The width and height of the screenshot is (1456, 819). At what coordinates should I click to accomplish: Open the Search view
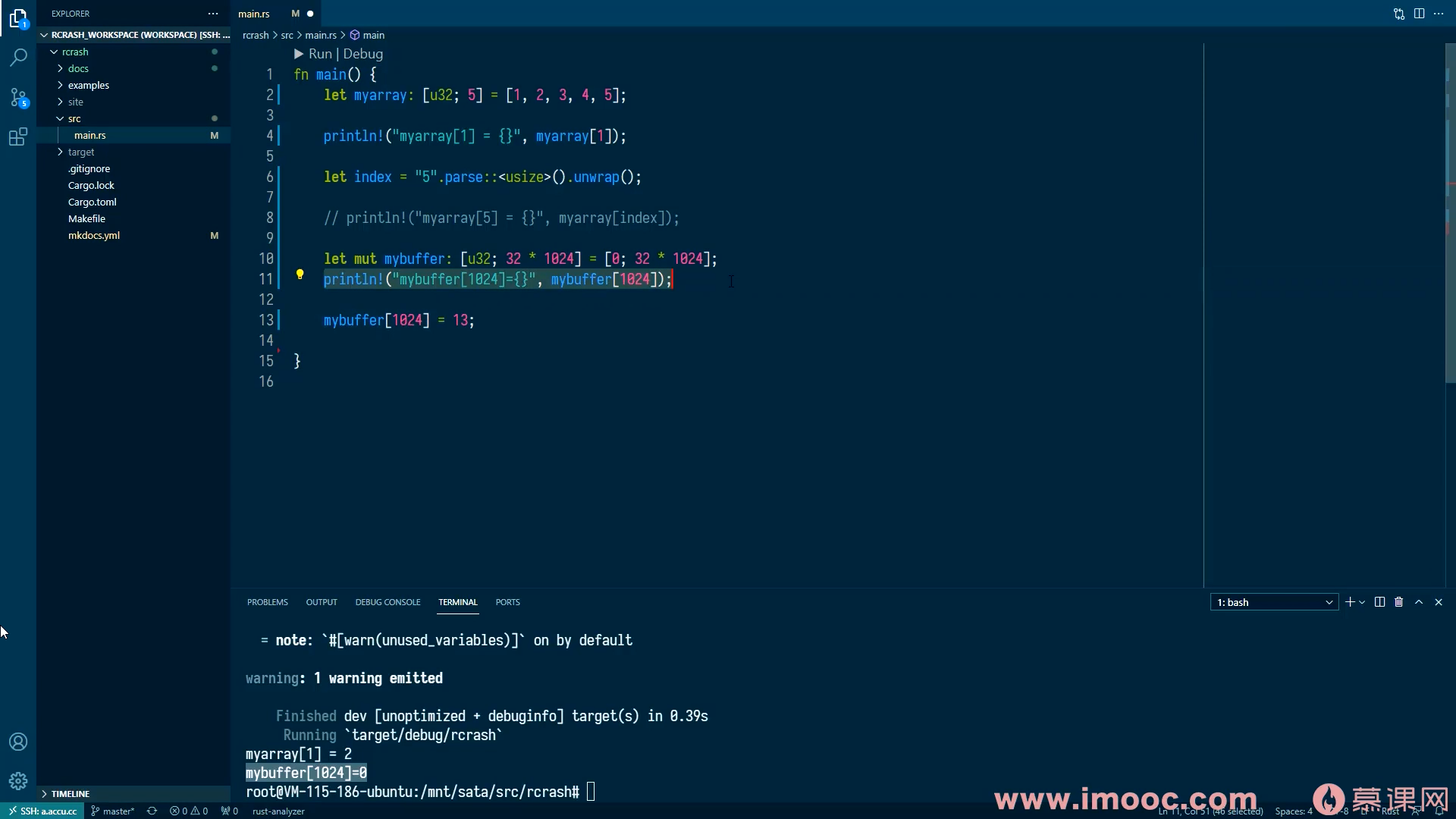(x=18, y=58)
